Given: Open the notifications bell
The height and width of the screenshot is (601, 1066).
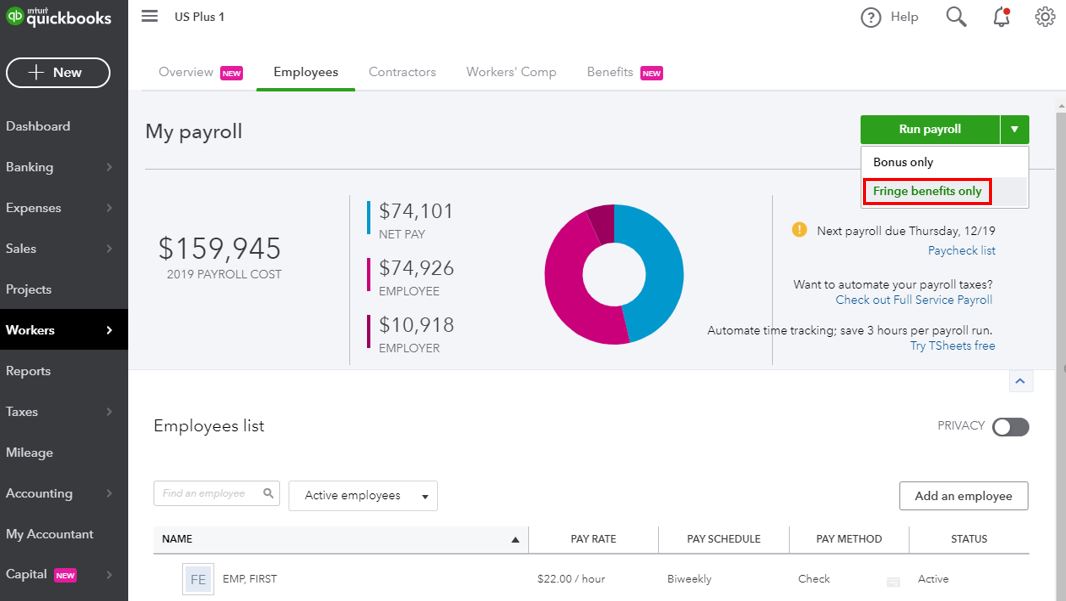Looking at the screenshot, I should [x=1001, y=17].
